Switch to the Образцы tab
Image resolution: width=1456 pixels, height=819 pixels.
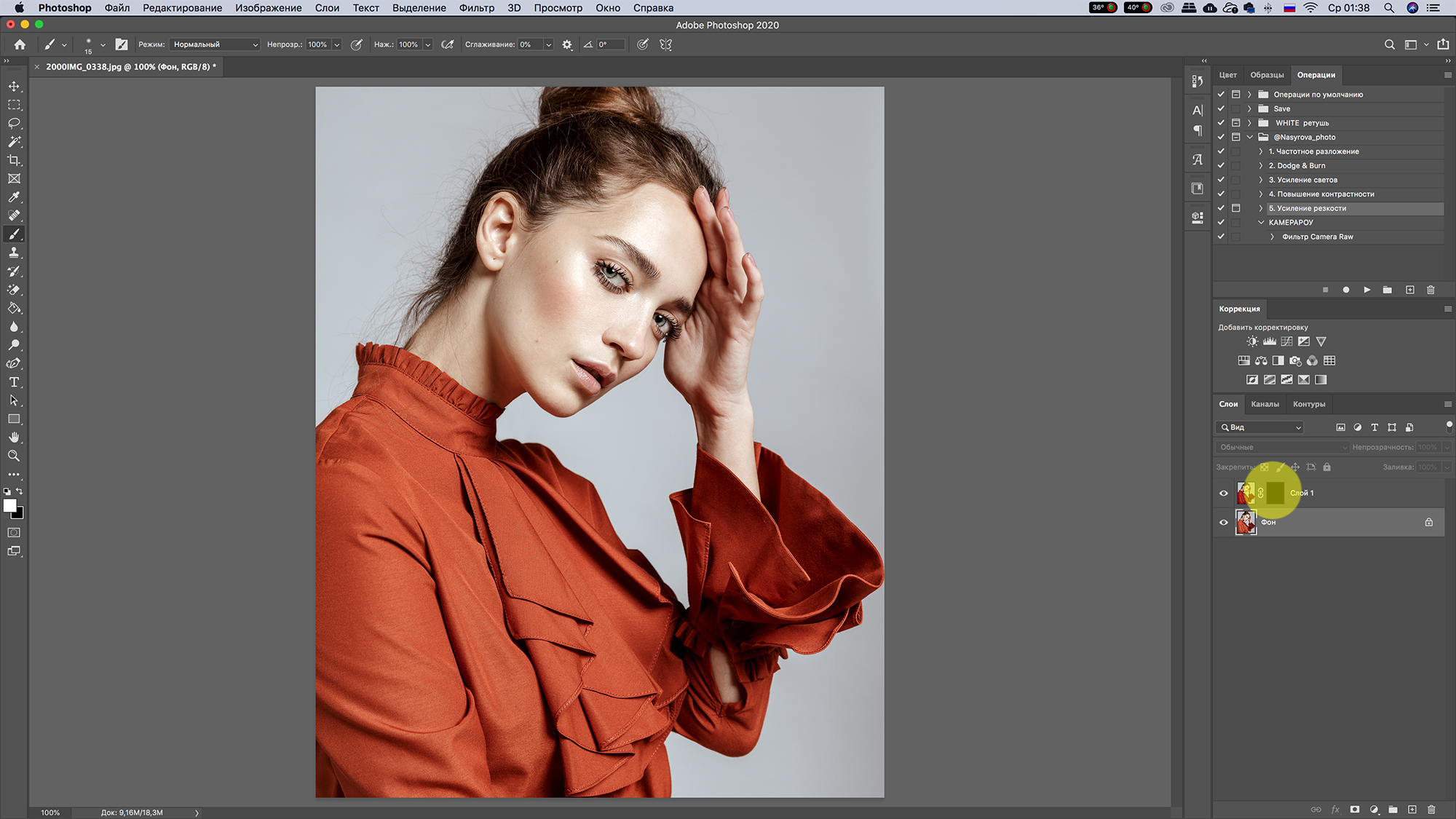(1267, 75)
